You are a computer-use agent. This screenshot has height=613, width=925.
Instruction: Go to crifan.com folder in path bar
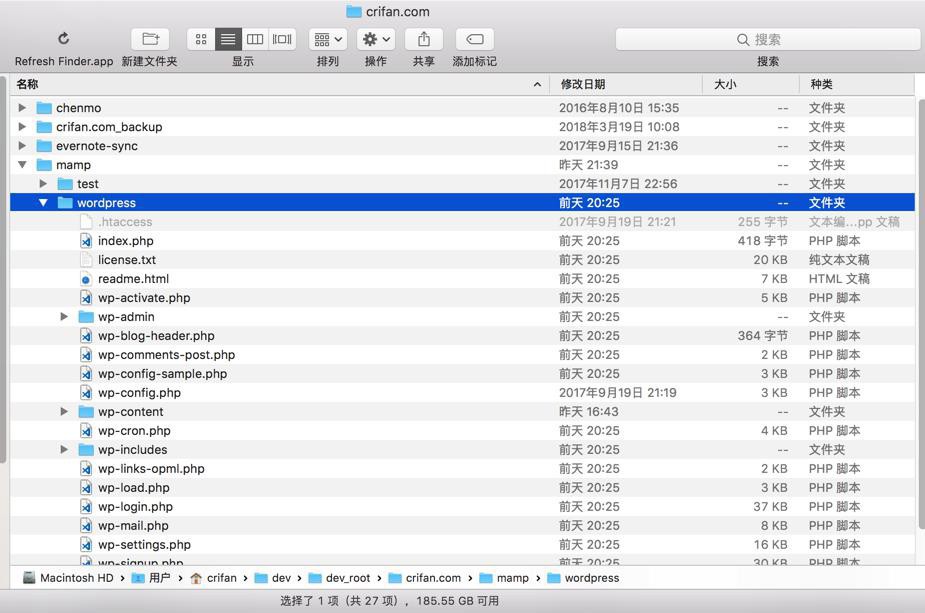(x=425, y=578)
